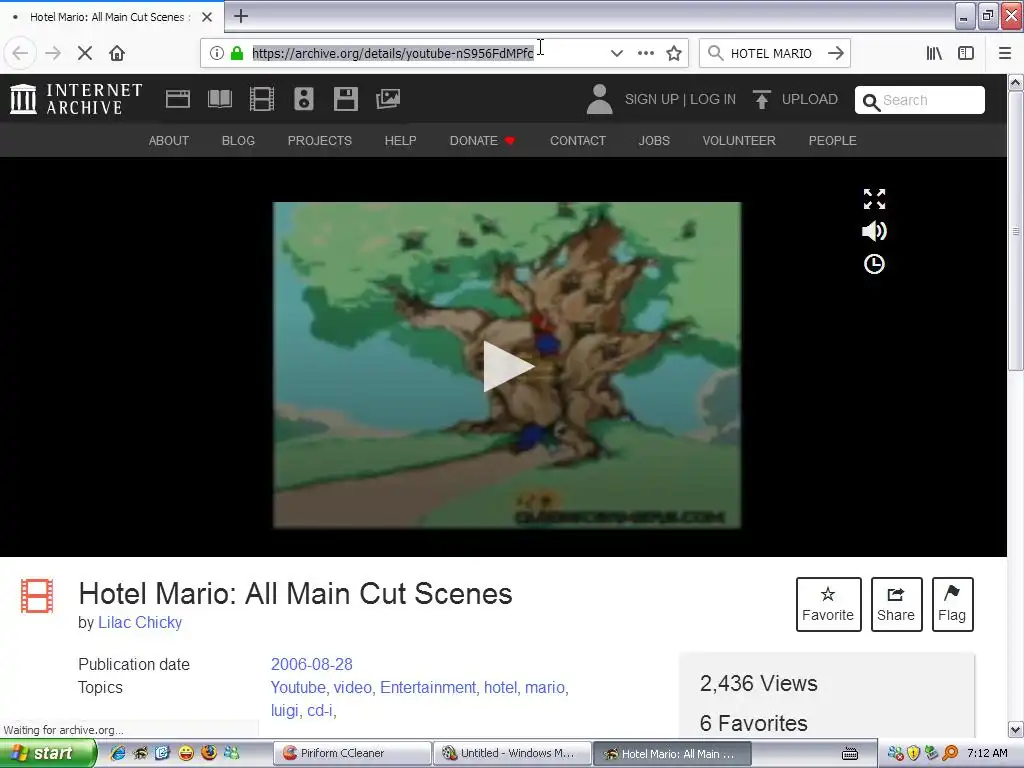
Task: Open the Images icon in header
Action: coord(388,99)
